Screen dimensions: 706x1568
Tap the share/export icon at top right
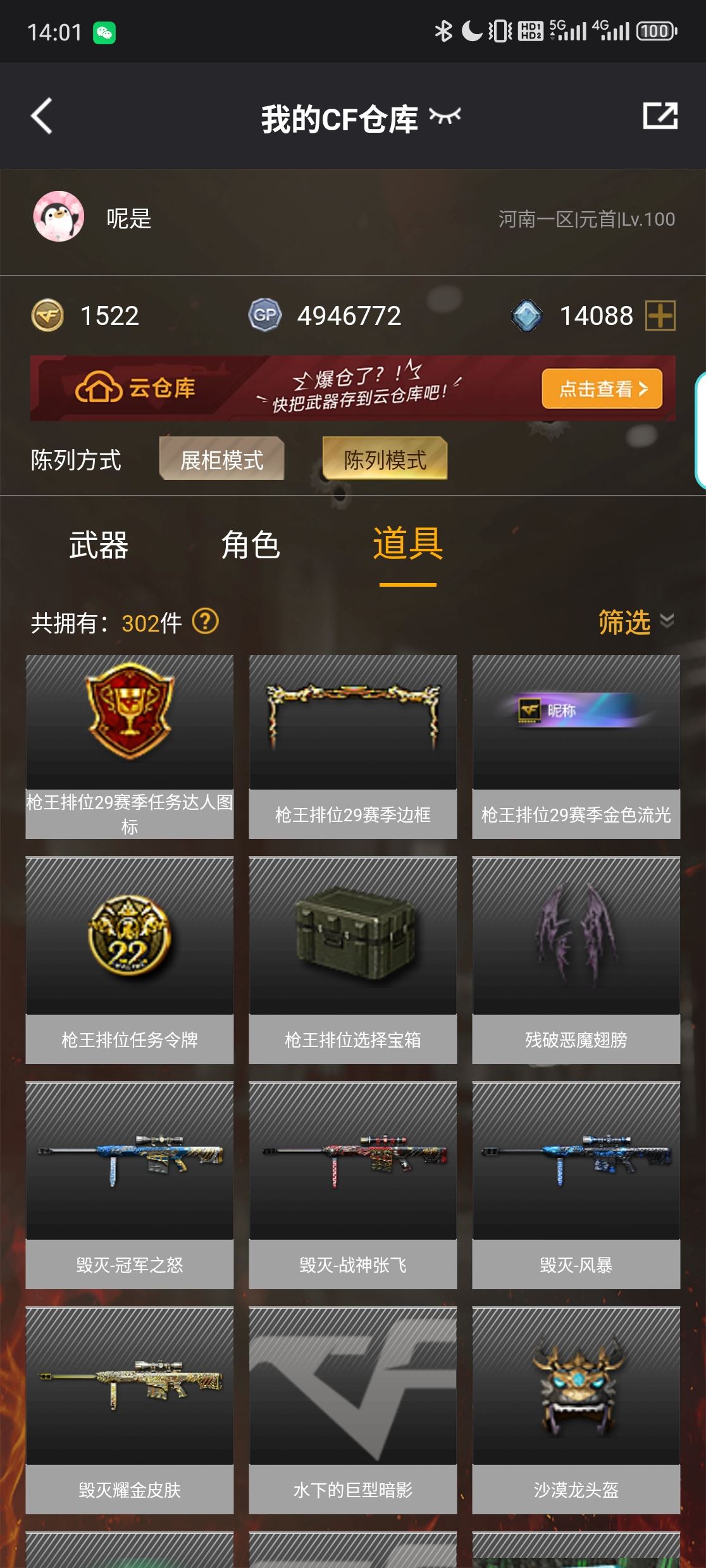coord(660,116)
